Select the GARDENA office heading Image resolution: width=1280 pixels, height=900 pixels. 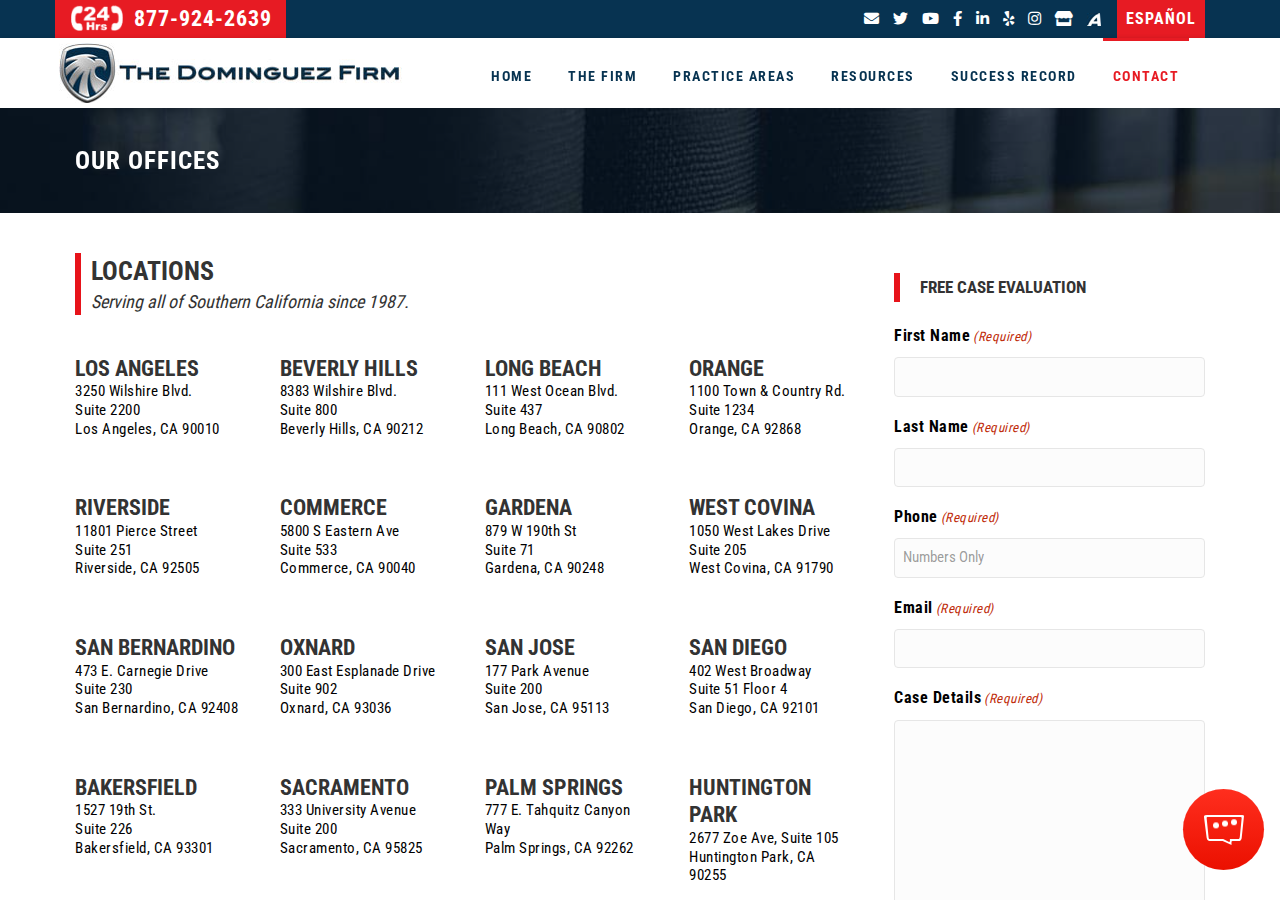click(x=528, y=507)
